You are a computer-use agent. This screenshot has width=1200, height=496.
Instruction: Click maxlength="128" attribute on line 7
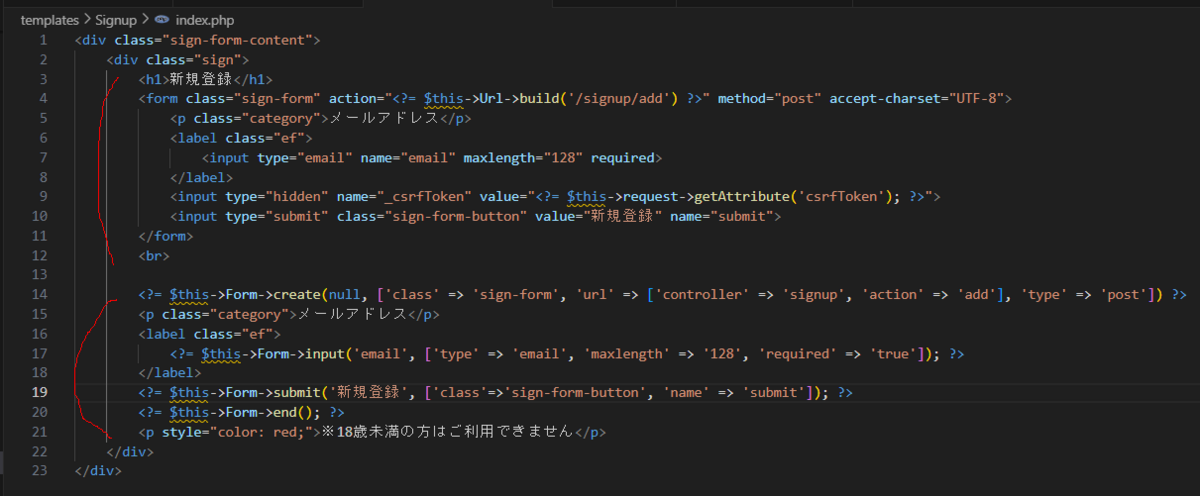coord(524,158)
